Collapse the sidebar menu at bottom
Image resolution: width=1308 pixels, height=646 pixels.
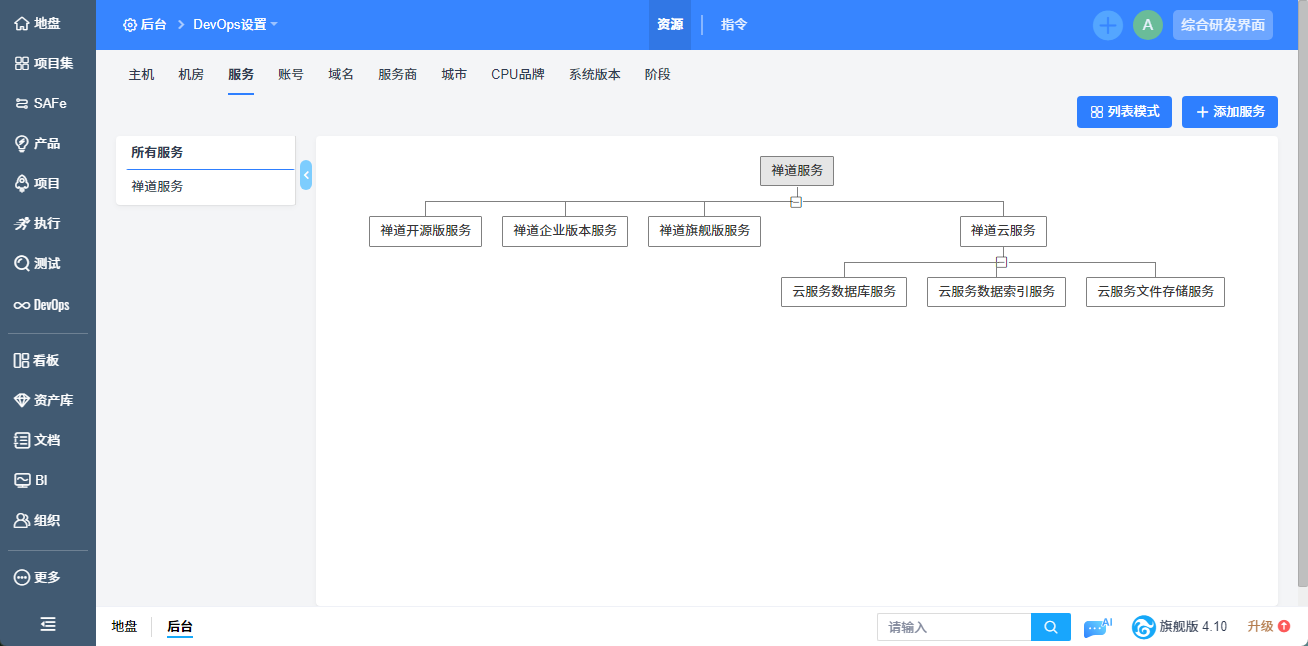[47, 624]
